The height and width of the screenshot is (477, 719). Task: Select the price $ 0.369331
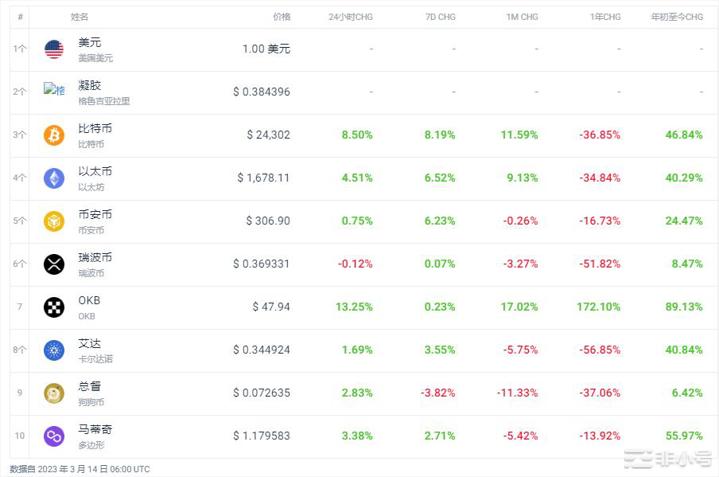click(261, 264)
